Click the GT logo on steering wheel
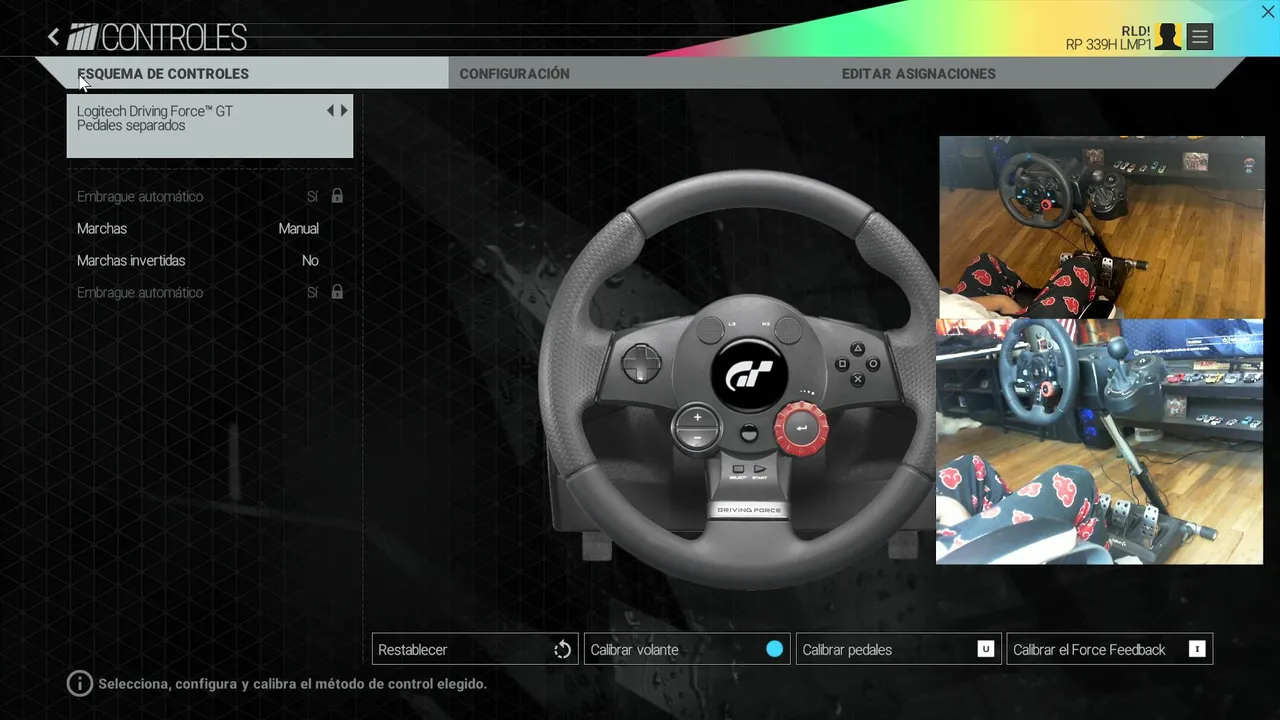Viewport: 1280px width, 720px height. click(x=749, y=376)
